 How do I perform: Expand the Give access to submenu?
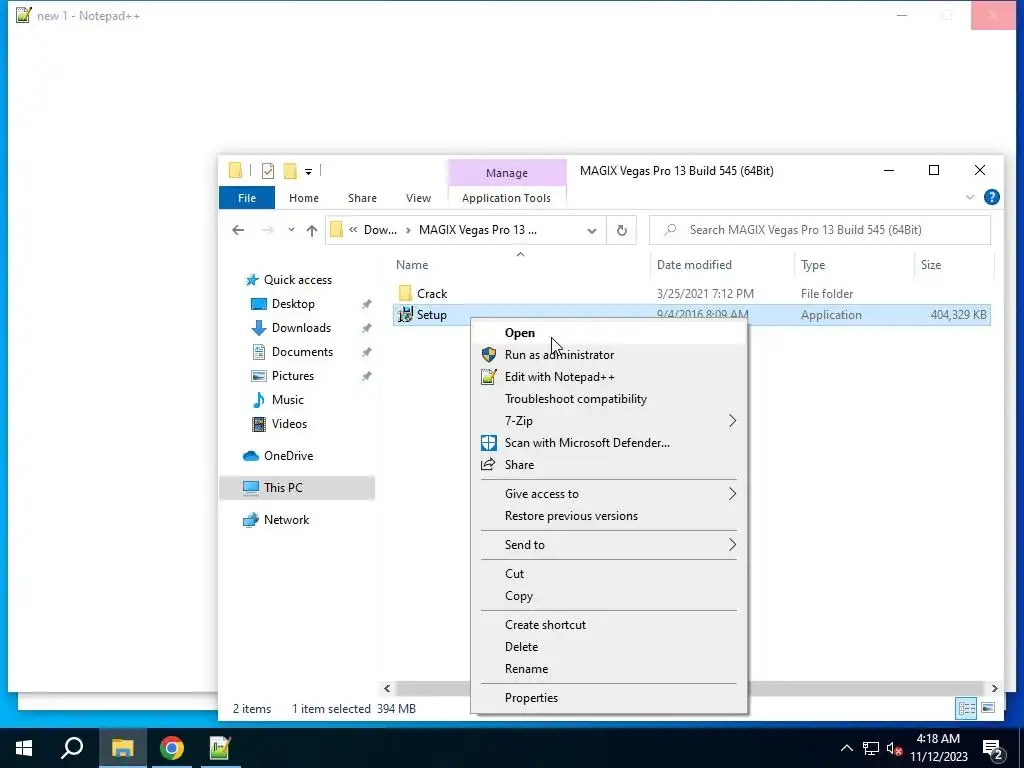click(x=609, y=494)
